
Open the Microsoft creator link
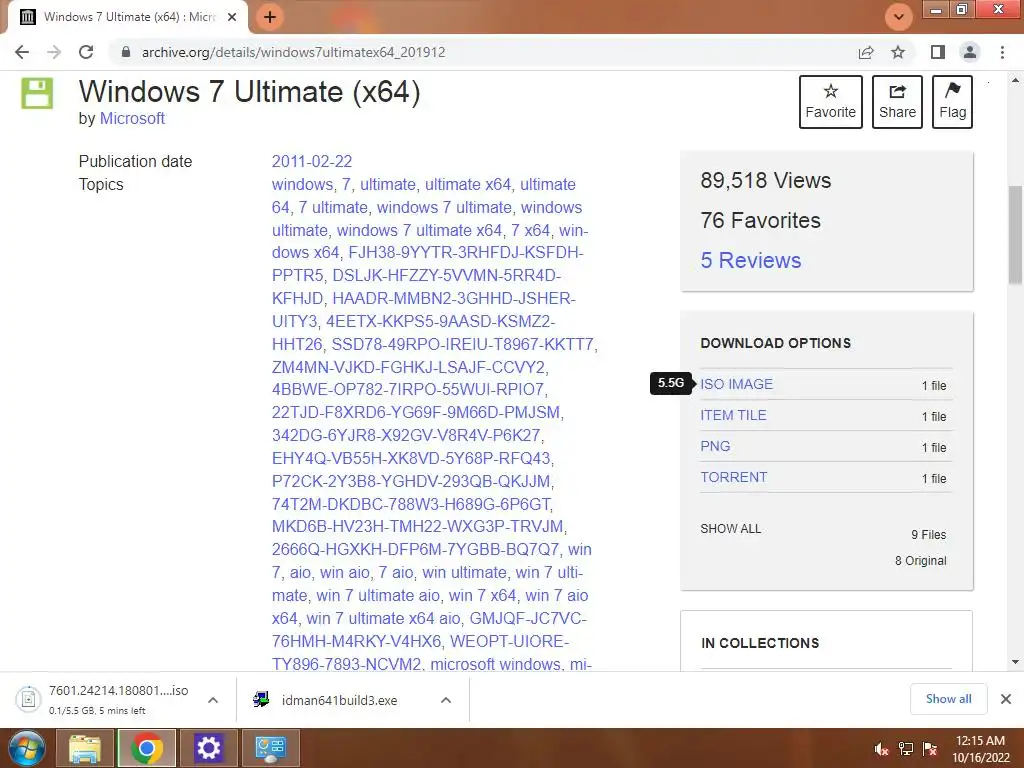132,118
